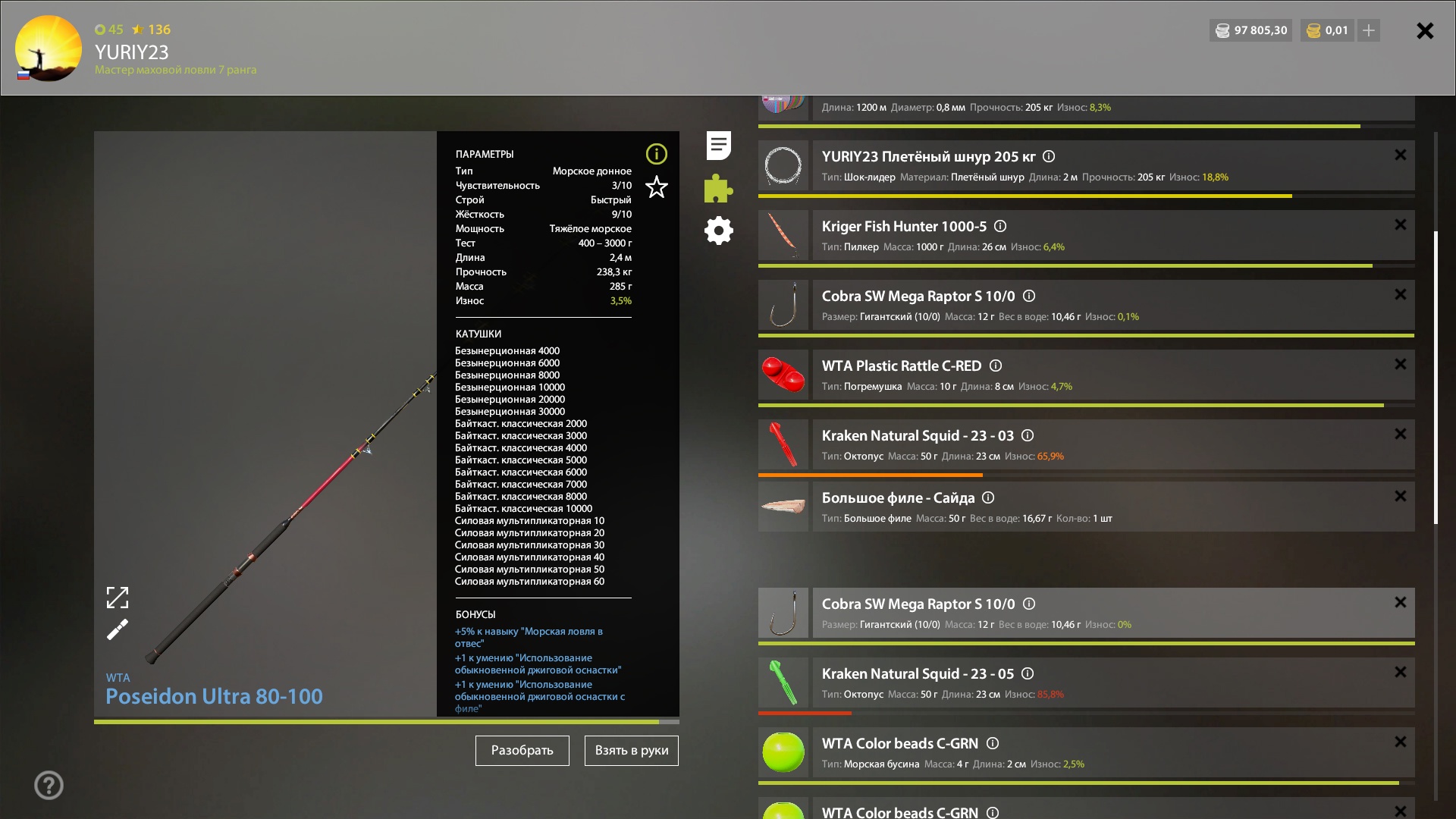Show info for Cobra hook with 0% wear

pyautogui.click(x=1029, y=604)
